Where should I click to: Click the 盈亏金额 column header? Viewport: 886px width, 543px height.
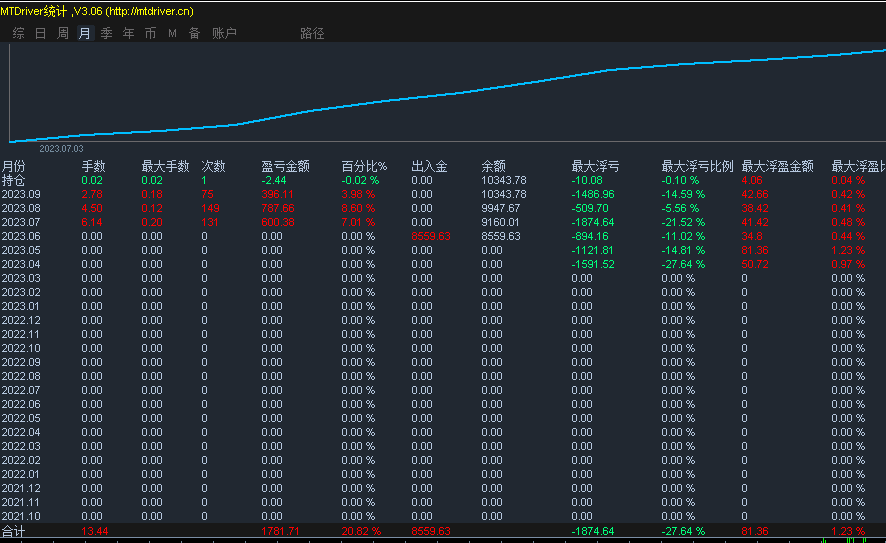(x=285, y=166)
